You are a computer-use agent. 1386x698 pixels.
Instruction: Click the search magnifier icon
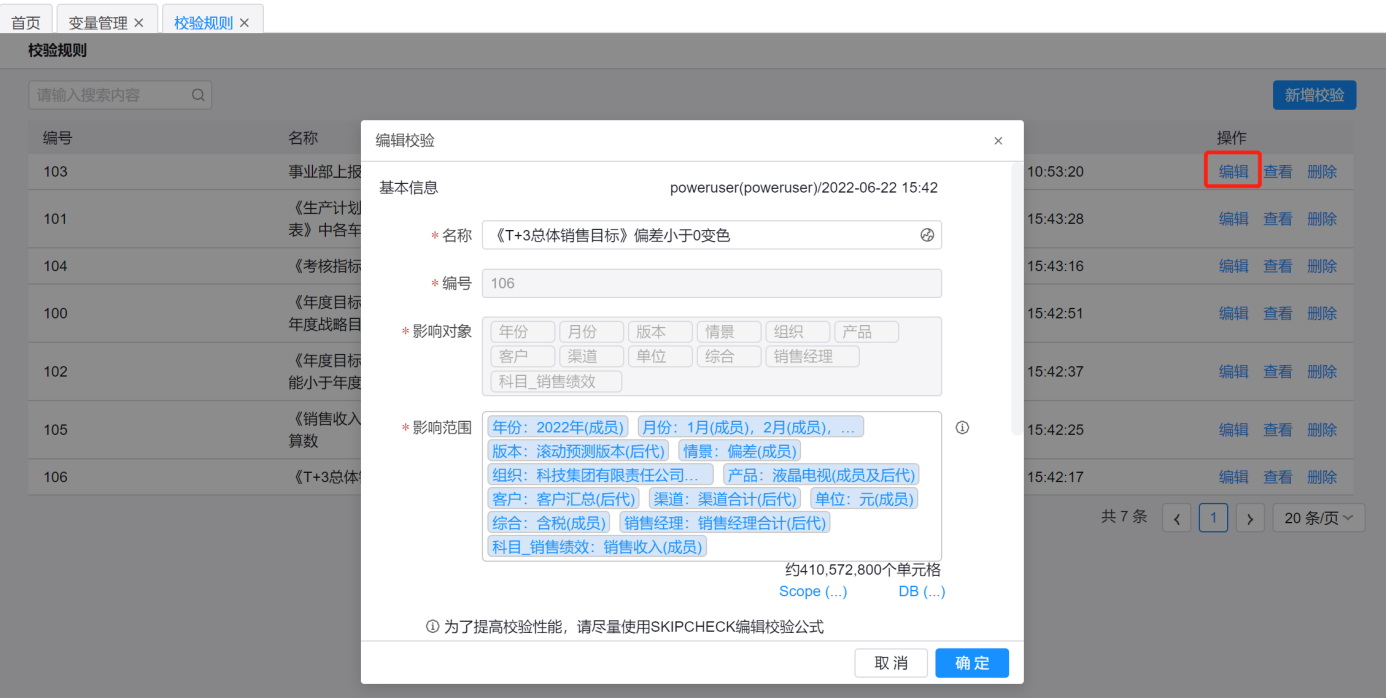point(198,95)
